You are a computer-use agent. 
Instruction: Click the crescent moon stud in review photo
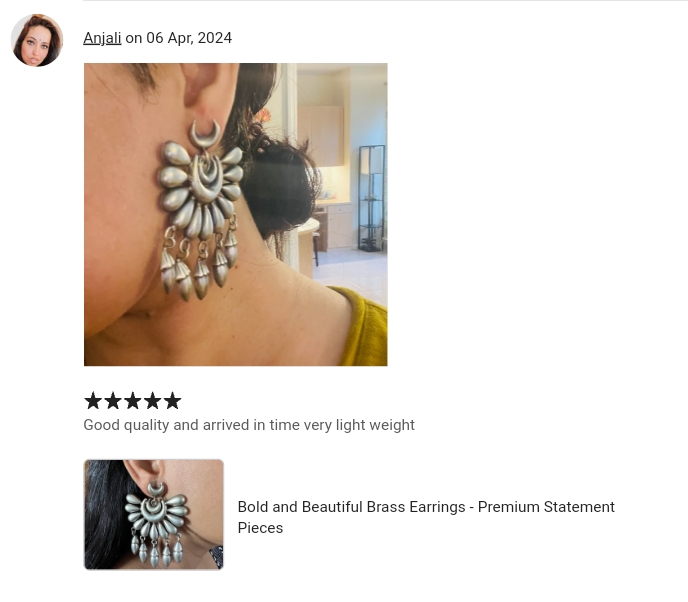tap(204, 134)
